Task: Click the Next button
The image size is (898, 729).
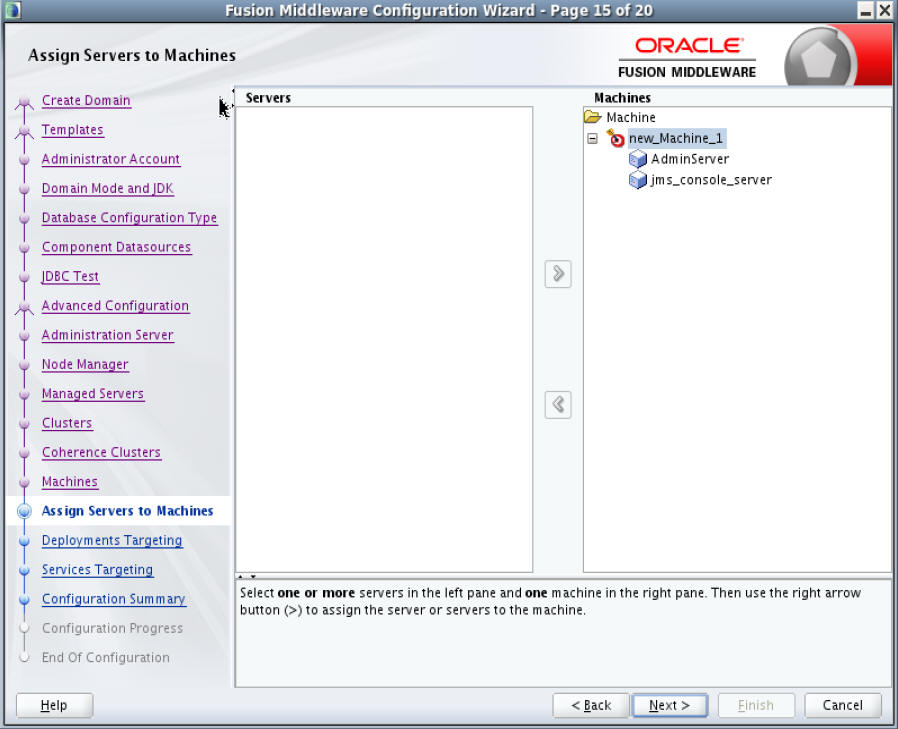Action: point(669,706)
